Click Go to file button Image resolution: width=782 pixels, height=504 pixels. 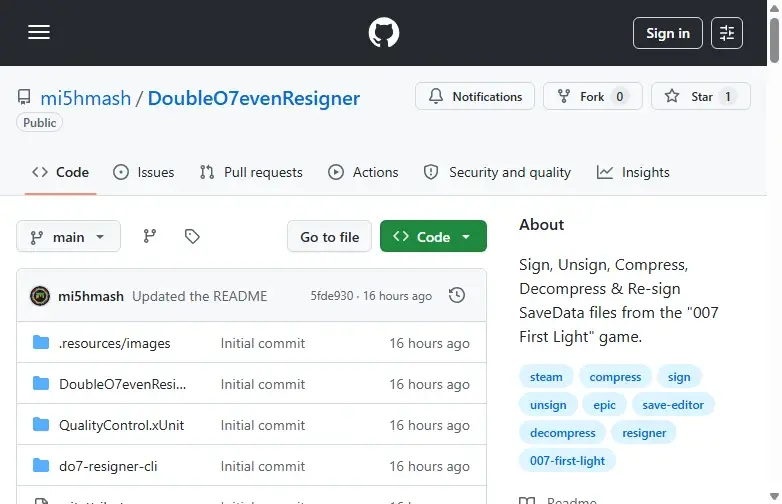(329, 236)
